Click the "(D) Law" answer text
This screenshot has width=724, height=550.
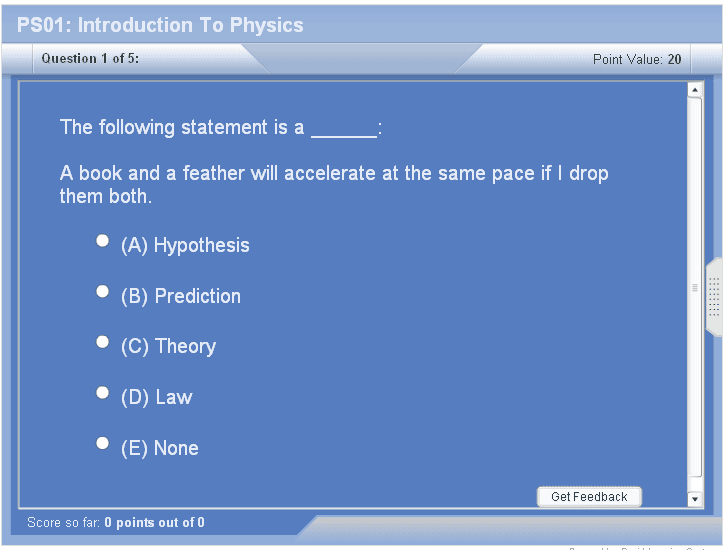click(156, 398)
